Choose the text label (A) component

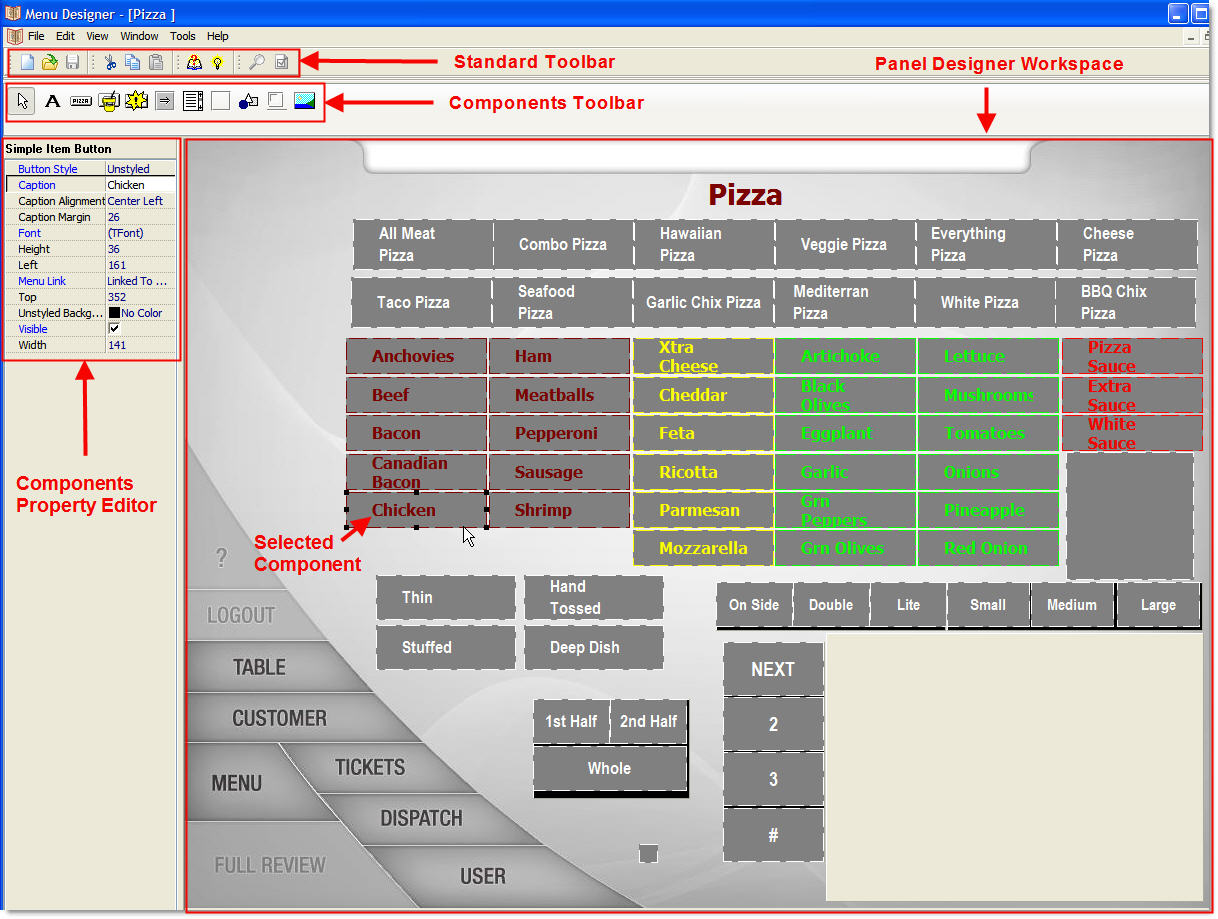point(53,101)
